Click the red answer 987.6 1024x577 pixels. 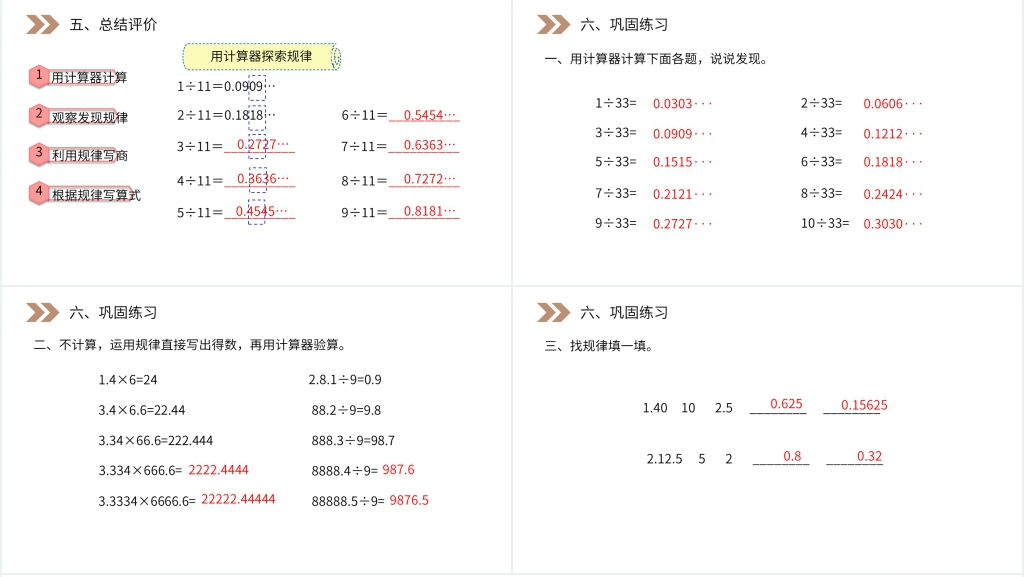tap(398, 470)
